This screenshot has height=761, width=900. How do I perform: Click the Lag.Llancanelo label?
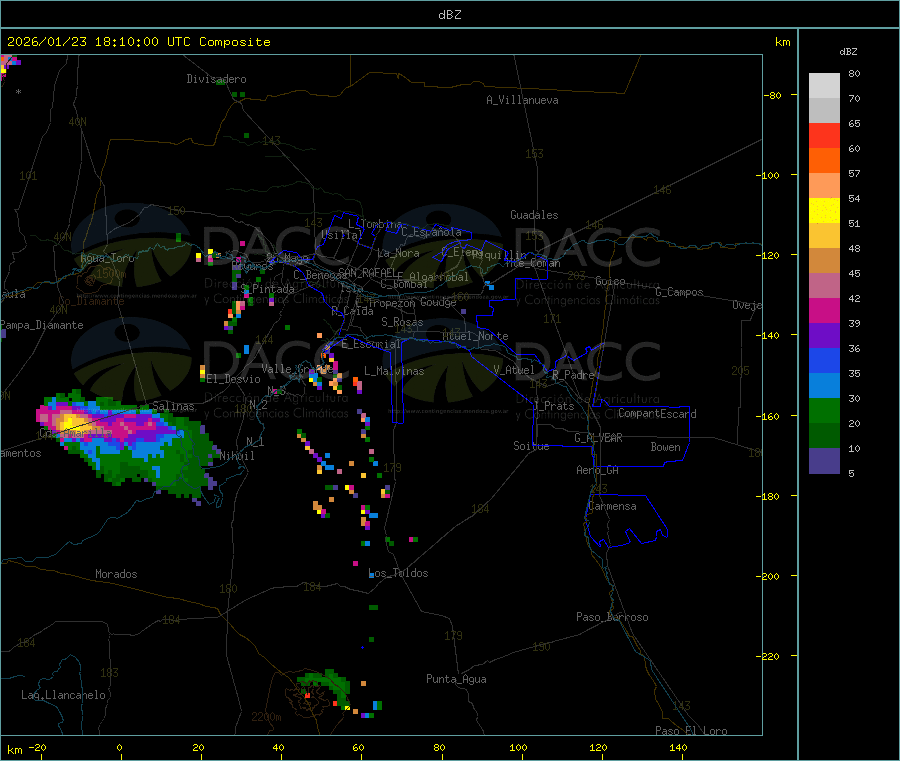[x=63, y=695]
